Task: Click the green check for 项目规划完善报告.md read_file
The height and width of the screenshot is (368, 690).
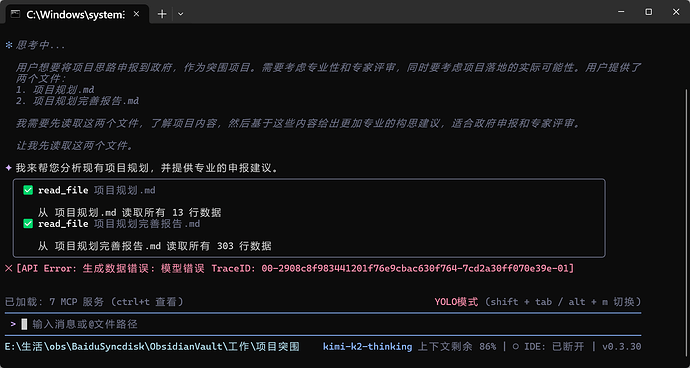Action: [x=28, y=224]
